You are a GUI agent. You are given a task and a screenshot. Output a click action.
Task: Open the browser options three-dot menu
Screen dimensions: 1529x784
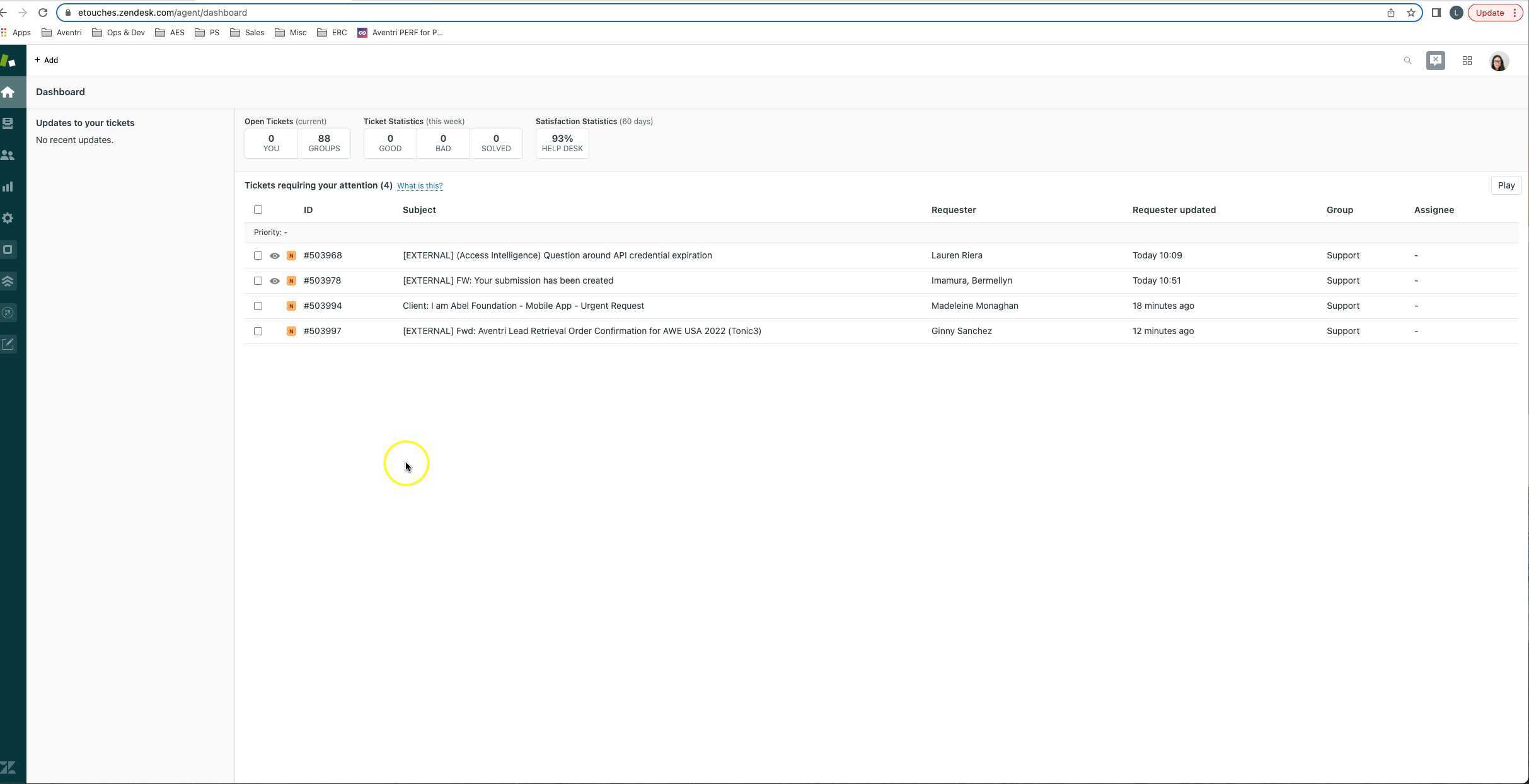click(x=1518, y=13)
